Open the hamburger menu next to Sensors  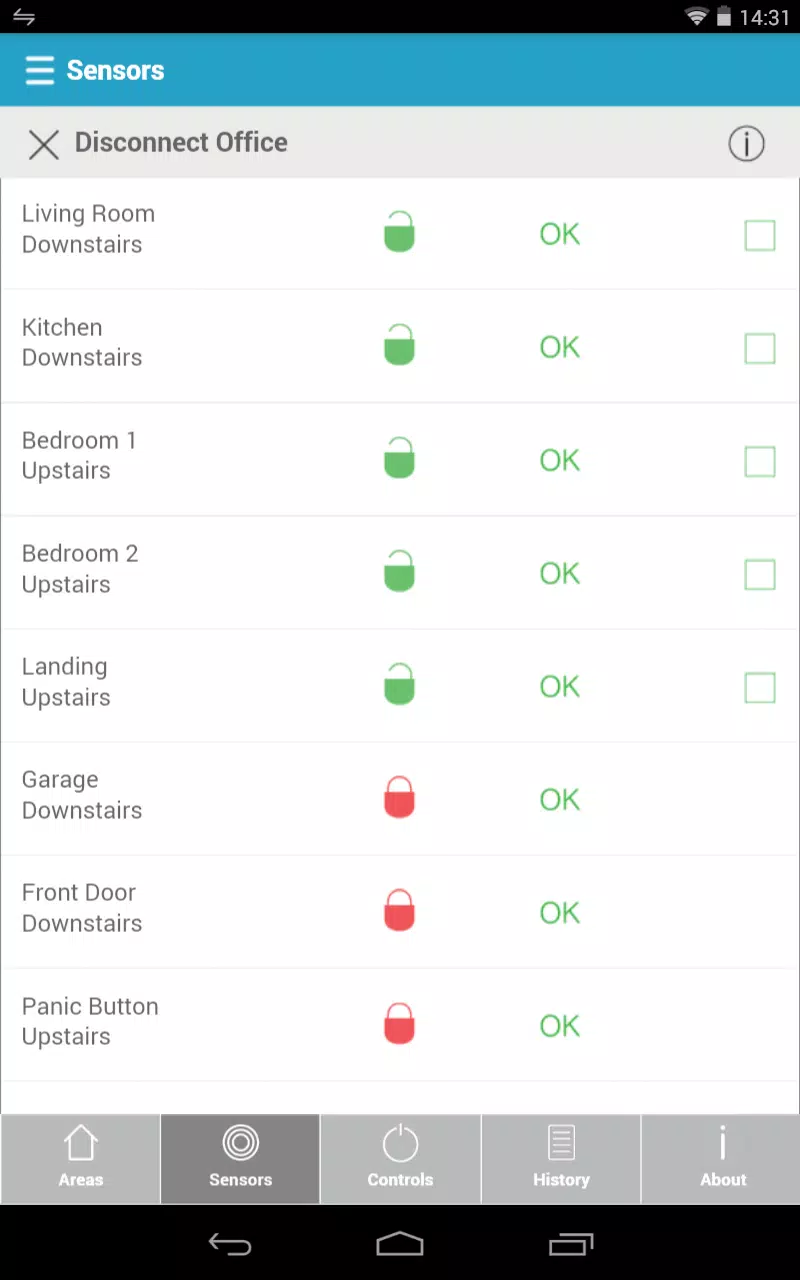(x=40, y=70)
